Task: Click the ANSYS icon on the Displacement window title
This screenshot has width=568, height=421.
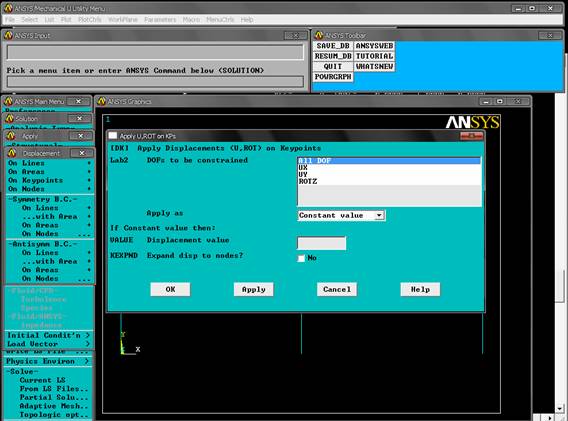Action: point(12,153)
